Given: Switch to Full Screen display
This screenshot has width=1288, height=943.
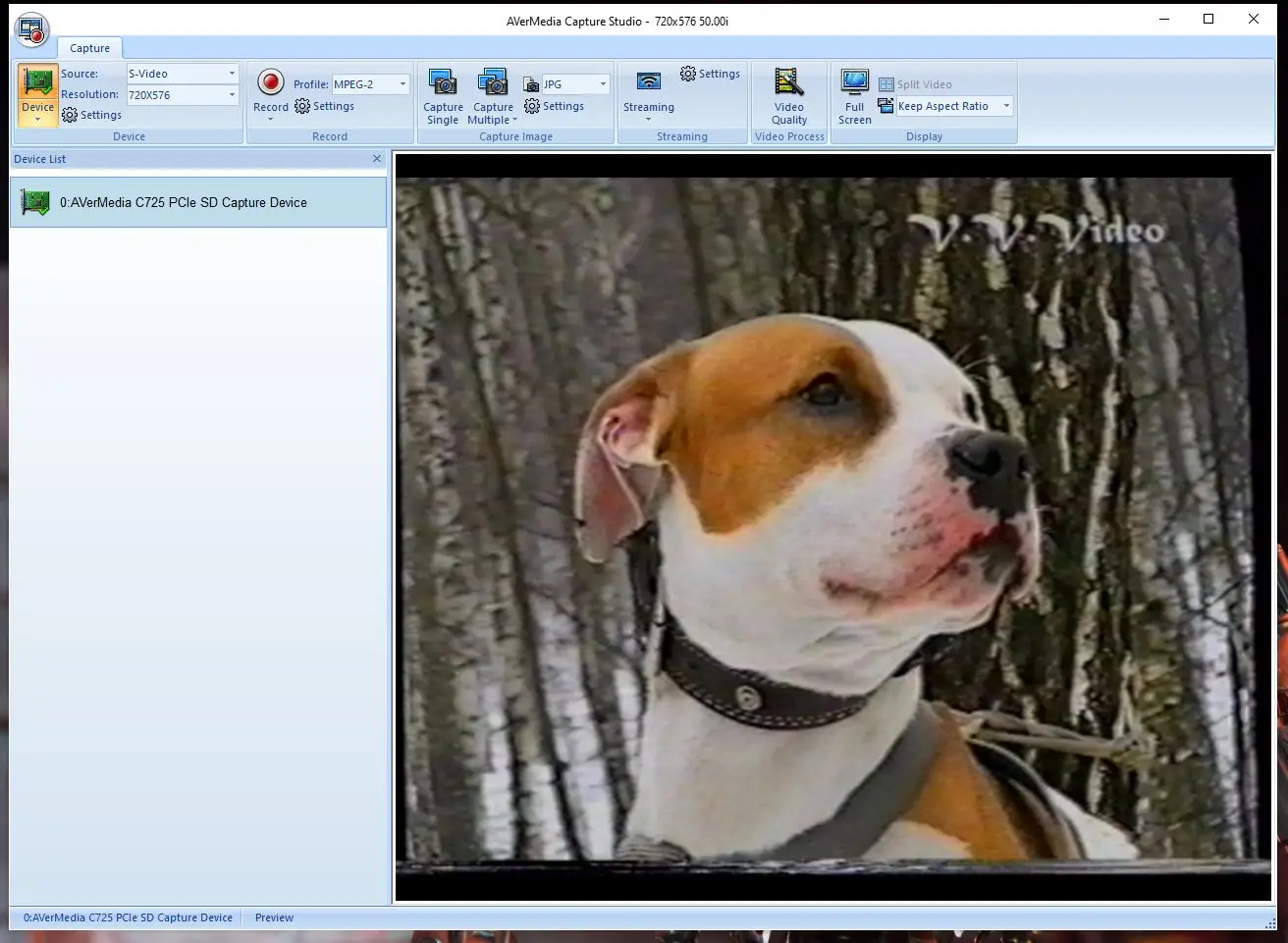Looking at the screenshot, I should (x=855, y=96).
